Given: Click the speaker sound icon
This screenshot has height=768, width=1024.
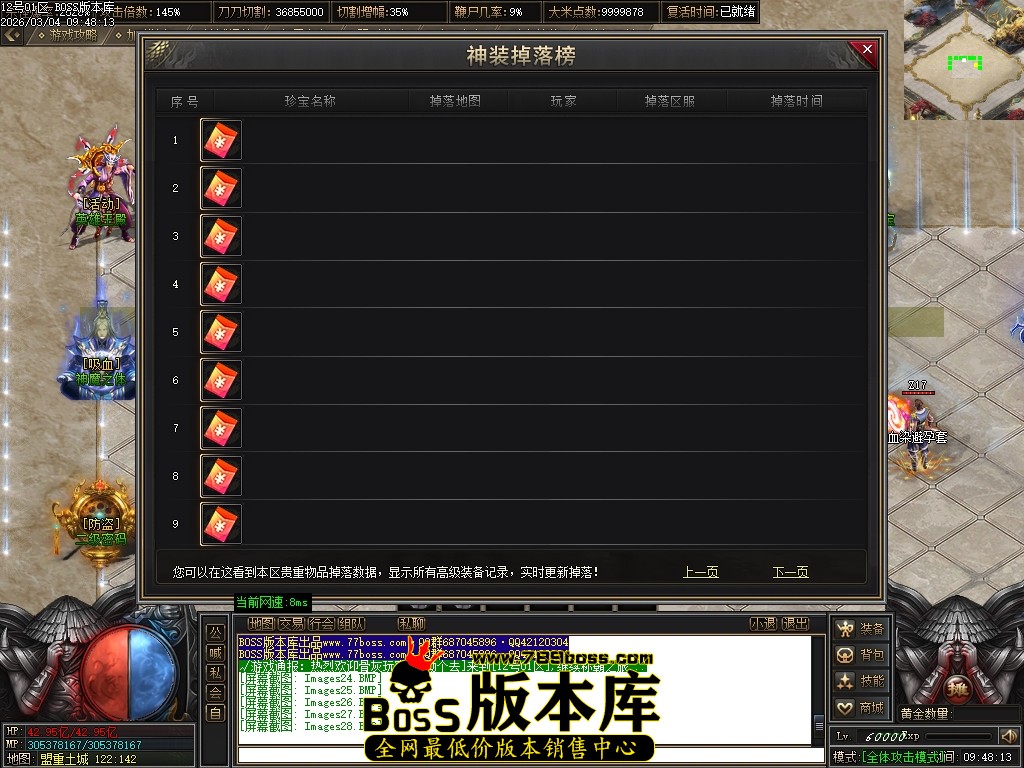Looking at the screenshot, I should (x=1009, y=737).
